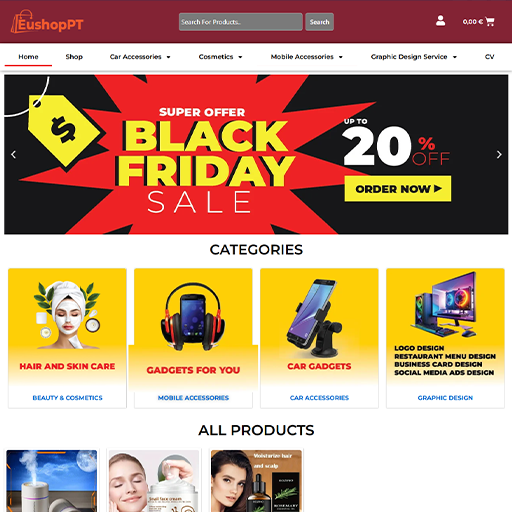Click the Order Now banner button
The image size is (512, 512).
pos(398,189)
